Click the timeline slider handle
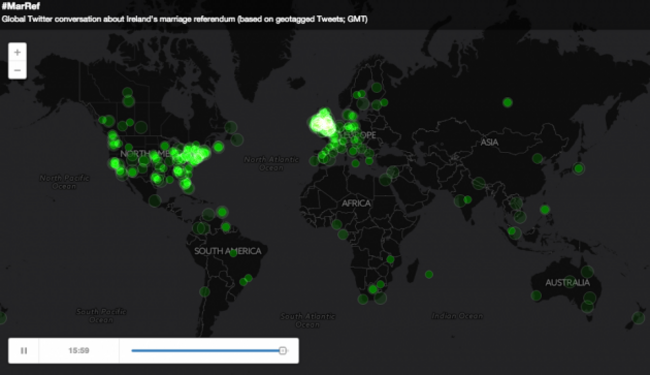 pyautogui.click(x=283, y=351)
